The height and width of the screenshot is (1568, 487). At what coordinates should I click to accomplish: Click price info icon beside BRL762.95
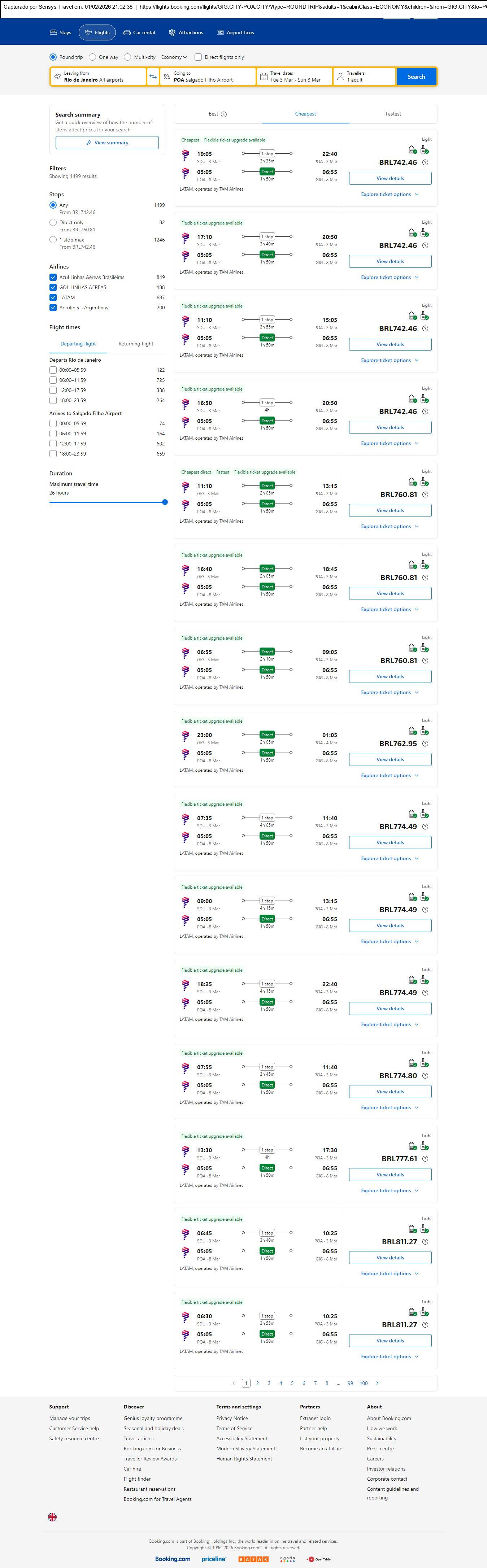click(x=425, y=743)
